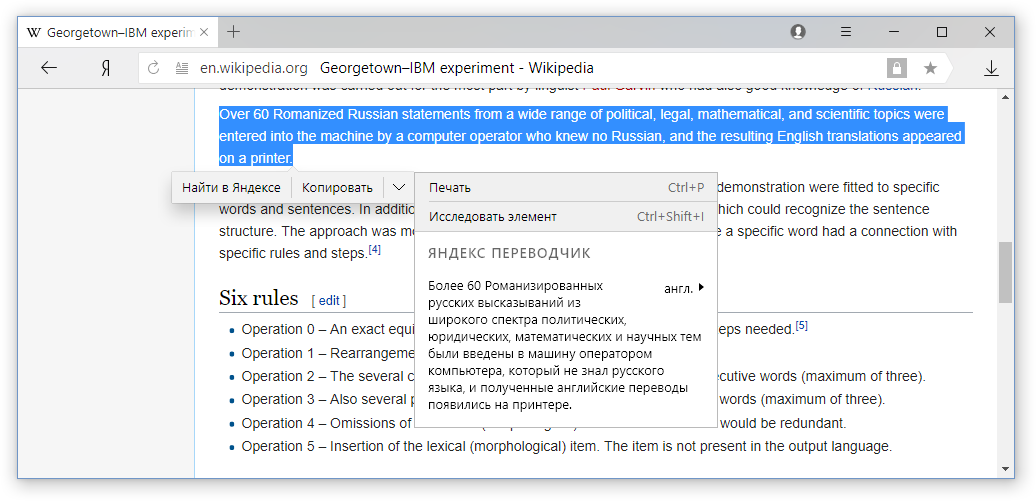Click Найти в Яндексе button
The image size is (1036, 501).
tap(231, 187)
